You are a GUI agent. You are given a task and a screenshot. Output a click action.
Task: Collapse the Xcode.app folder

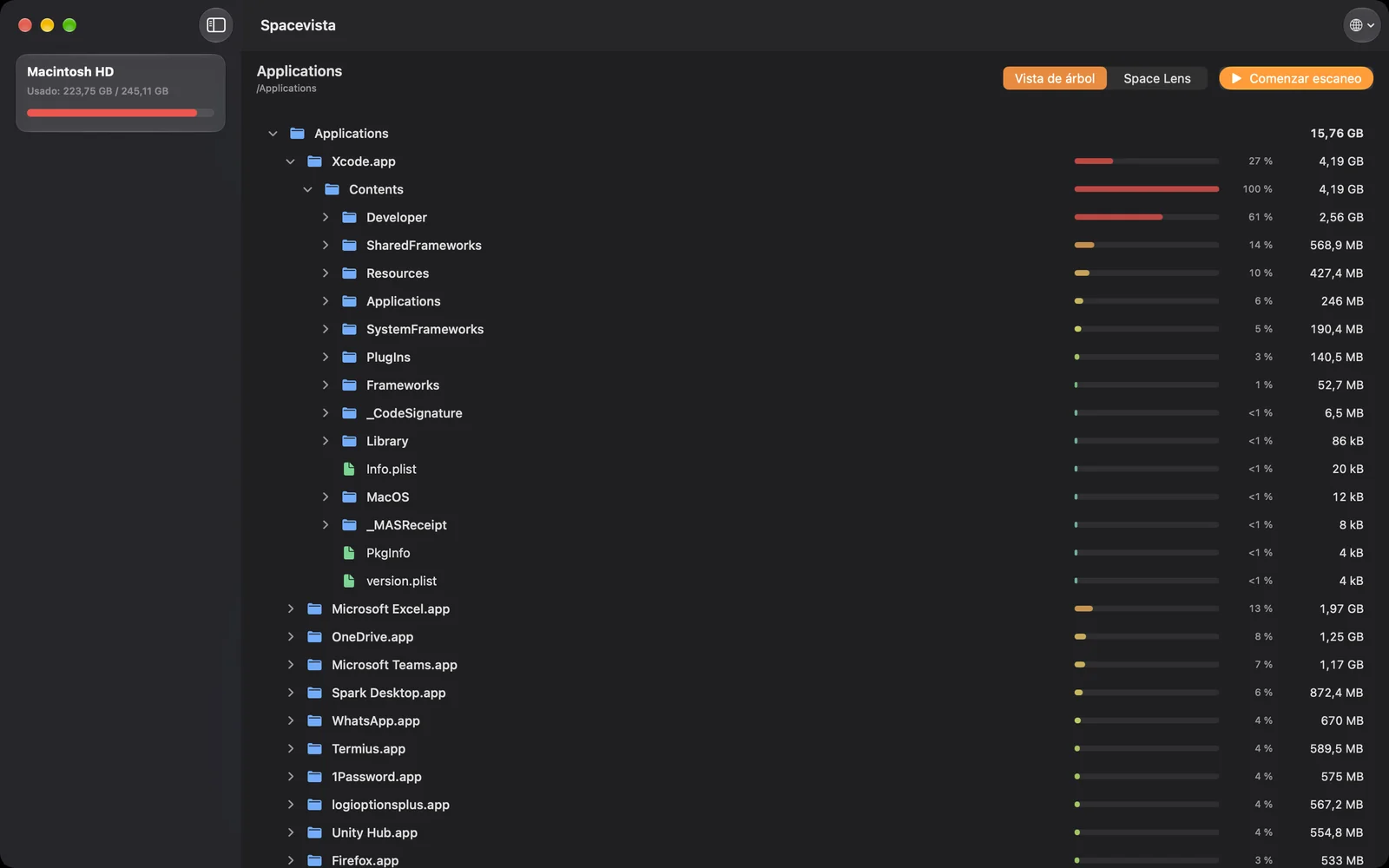click(290, 161)
